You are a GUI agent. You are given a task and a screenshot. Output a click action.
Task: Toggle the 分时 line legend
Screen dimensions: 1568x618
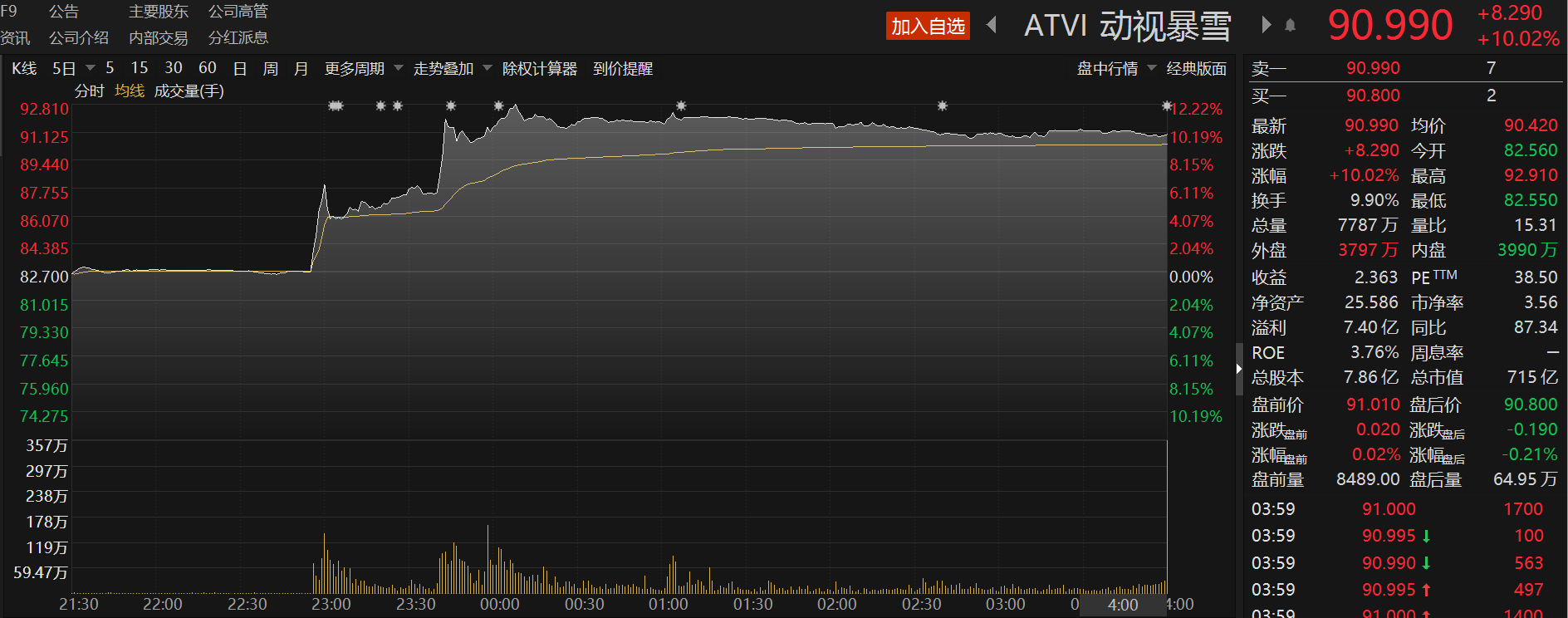click(90, 91)
